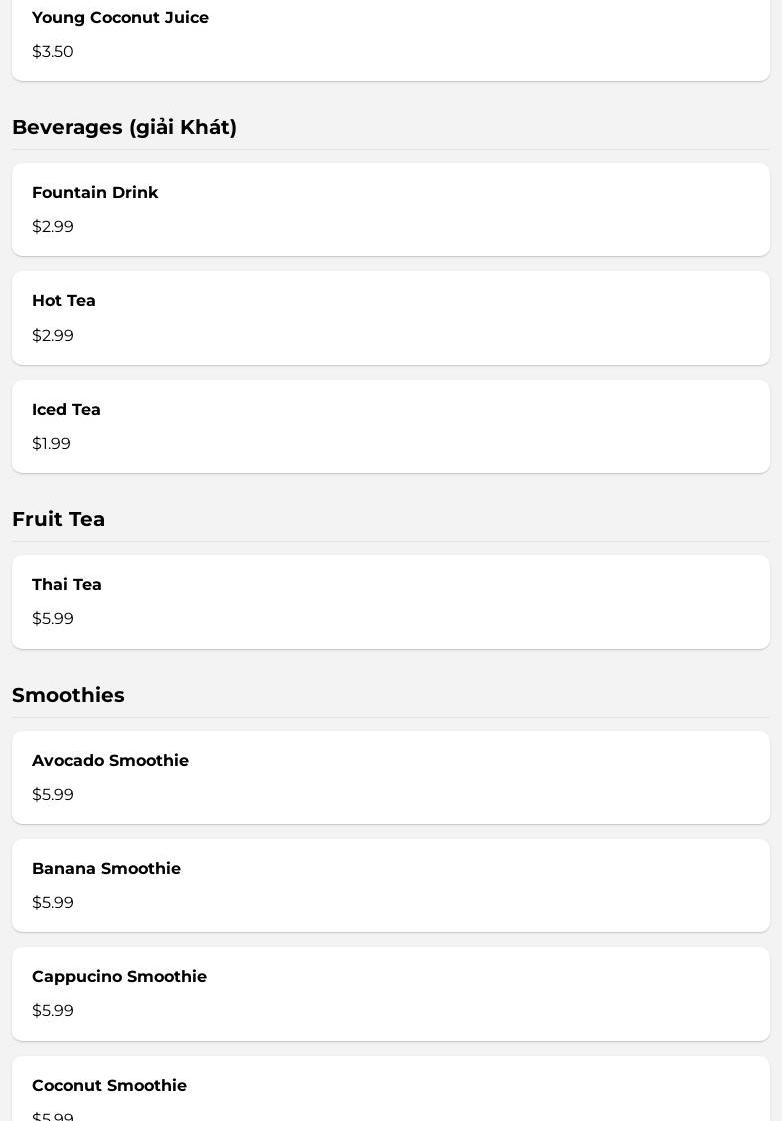Click the Fruit Tea section heading
The height and width of the screenshot is (1121, 782).
pyautogui.click(x=59, y=519)
